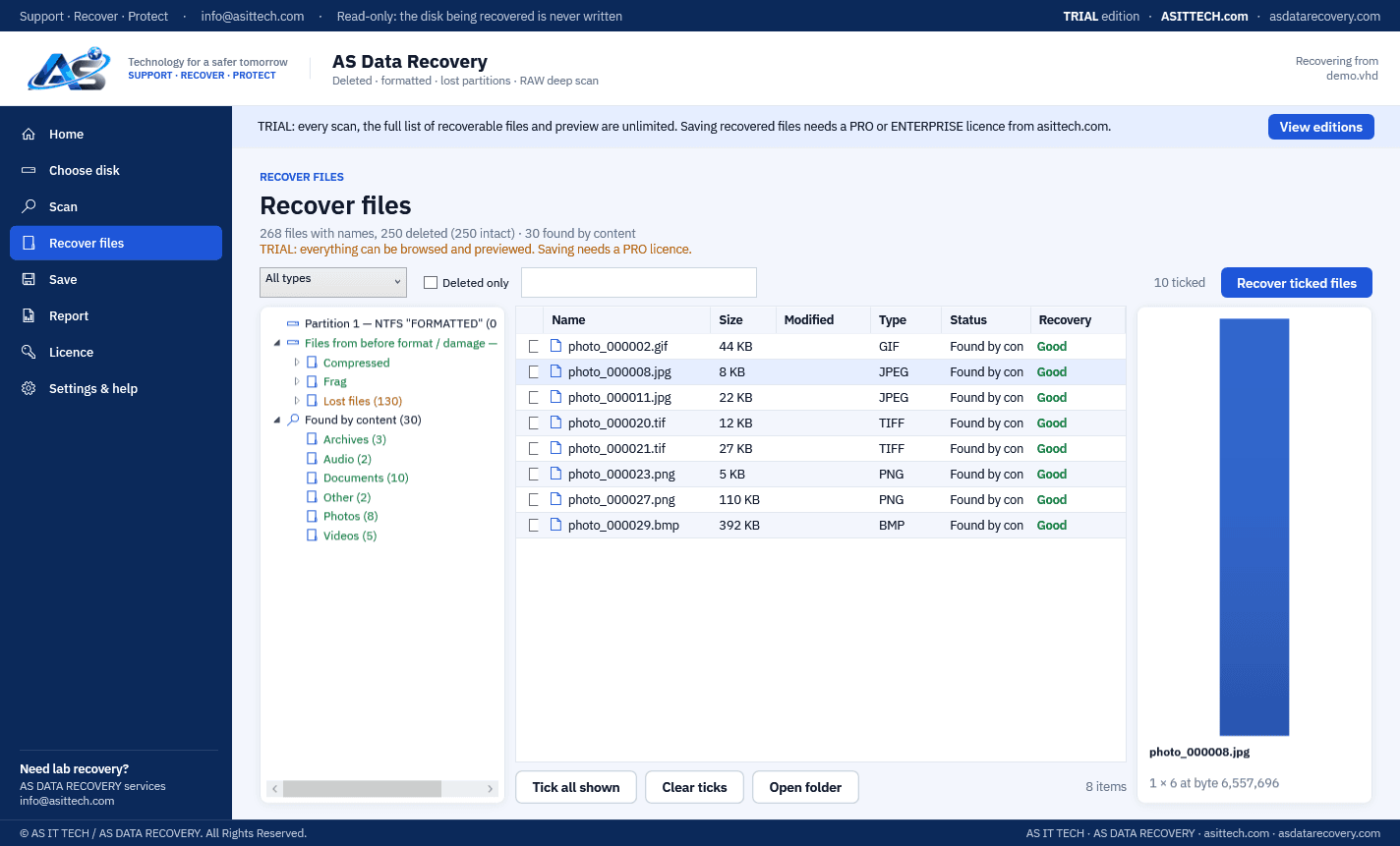Click the search text field above file list
The image size is (1400, 846).
[x=639, y=282]
